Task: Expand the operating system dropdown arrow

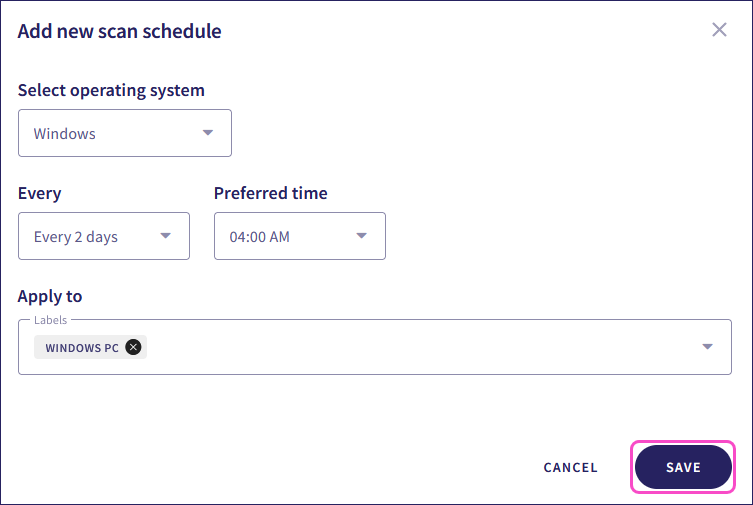Action: pos(208,133)
